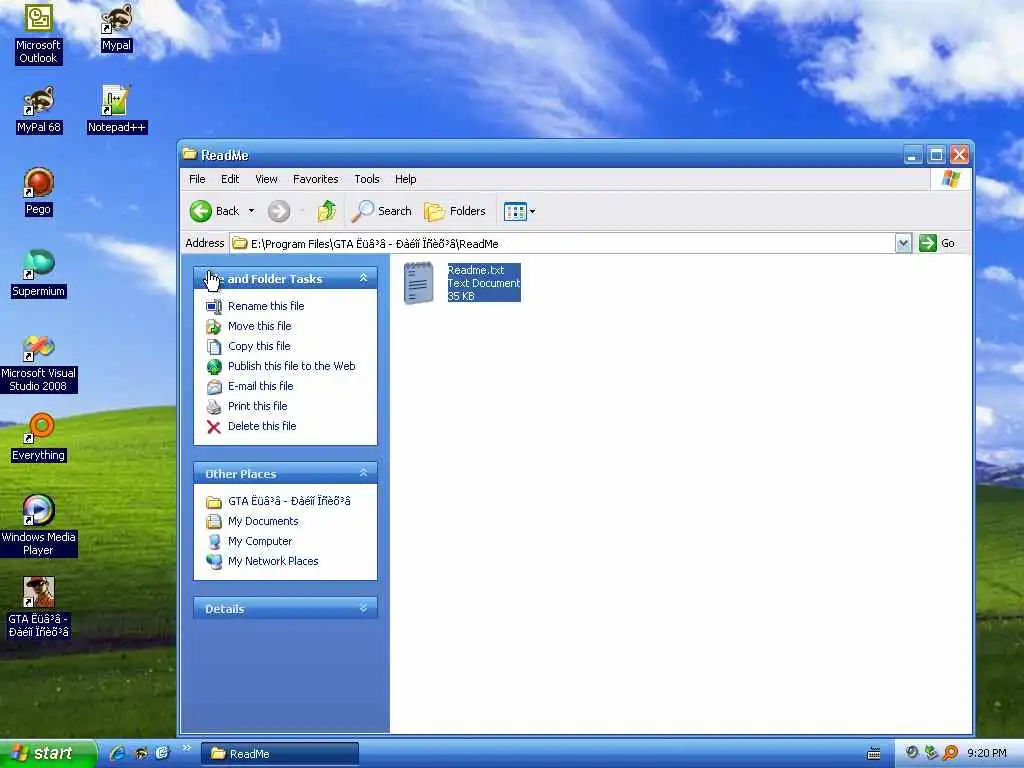Select Windows Media Player desktop shortcut
The height and width of the screenshot is (768, 1024).
coord(39,526)
